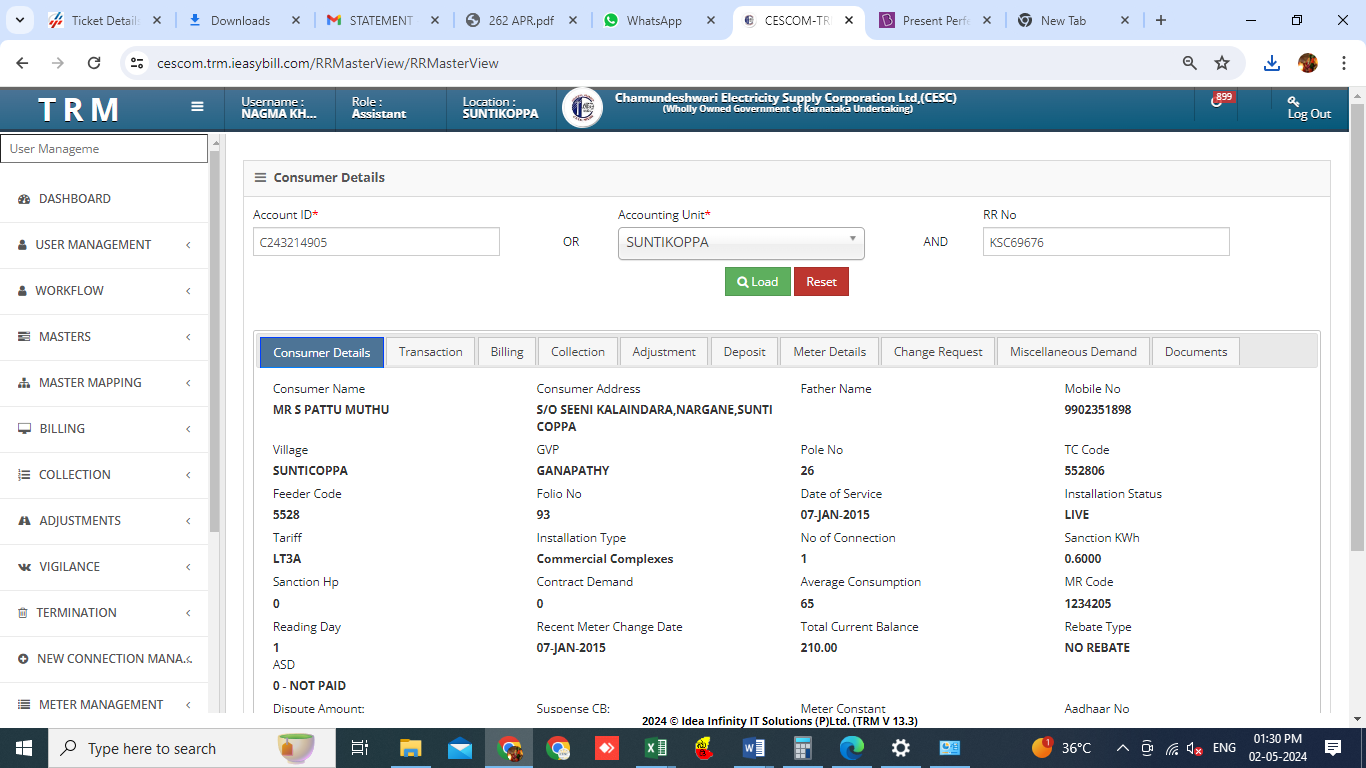Click the User Management person icon
This screenshot has width=1366, height=768.
[23, 245]
